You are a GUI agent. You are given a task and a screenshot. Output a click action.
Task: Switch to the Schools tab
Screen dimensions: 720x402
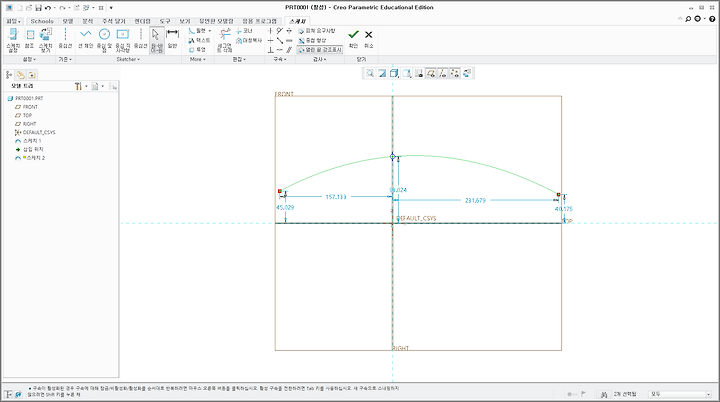pyautogui.click(x=42, y=21)
